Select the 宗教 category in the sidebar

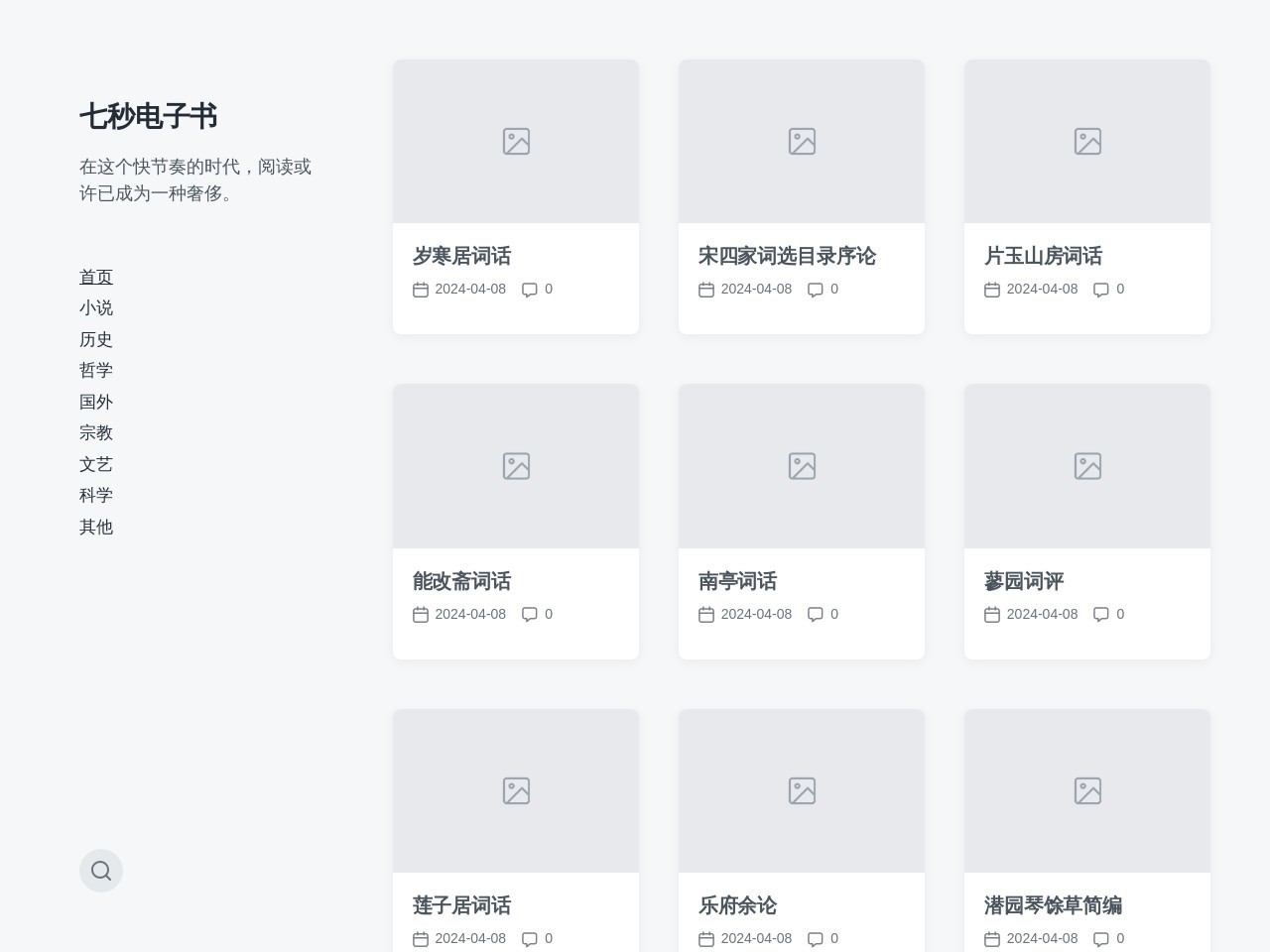96,432
